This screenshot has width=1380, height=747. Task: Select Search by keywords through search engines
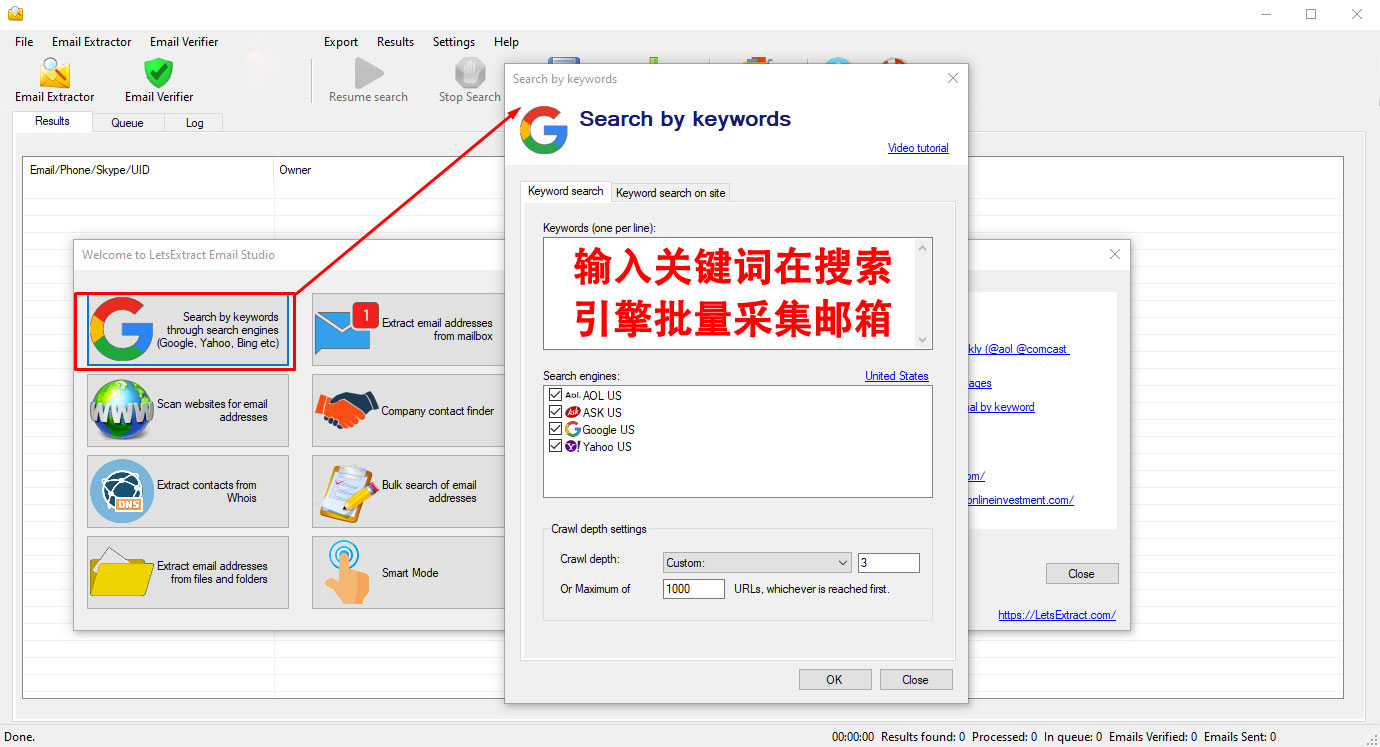(x=188, y=330)
